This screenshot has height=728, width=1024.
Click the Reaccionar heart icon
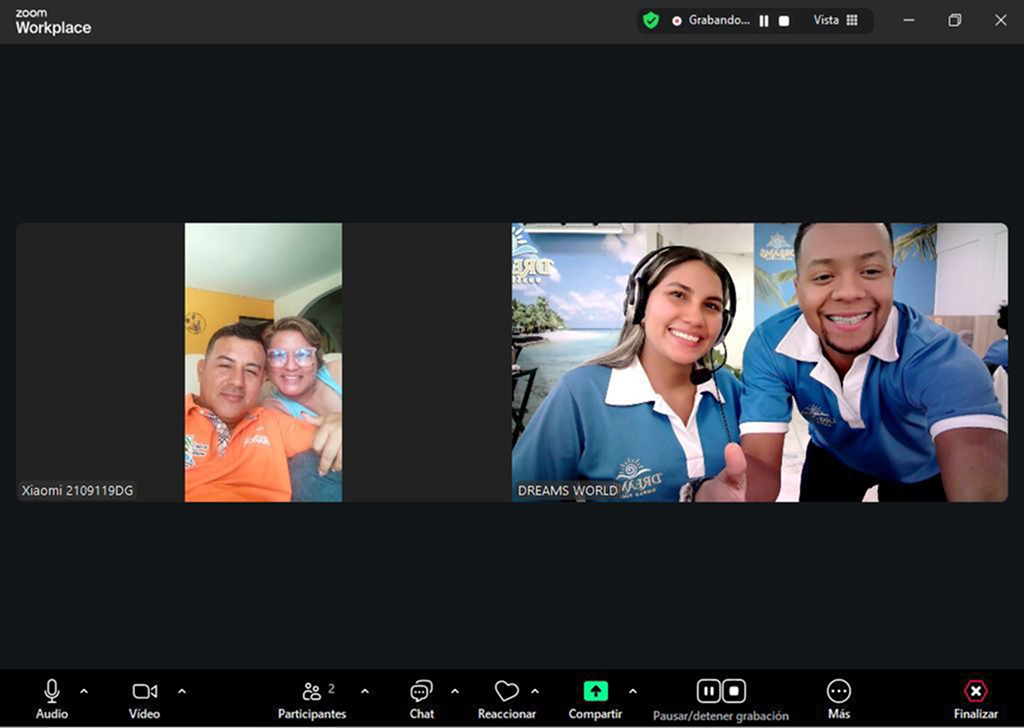click(x=506, y=691)
